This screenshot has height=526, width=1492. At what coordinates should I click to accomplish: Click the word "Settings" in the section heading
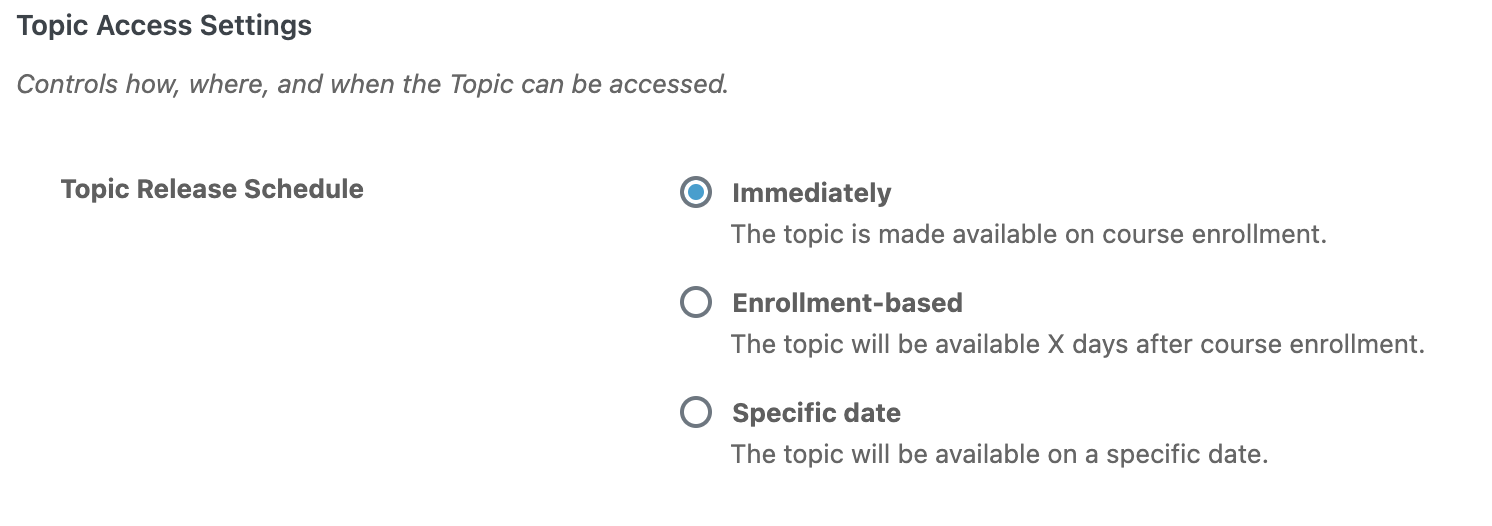tap(260, 26)
